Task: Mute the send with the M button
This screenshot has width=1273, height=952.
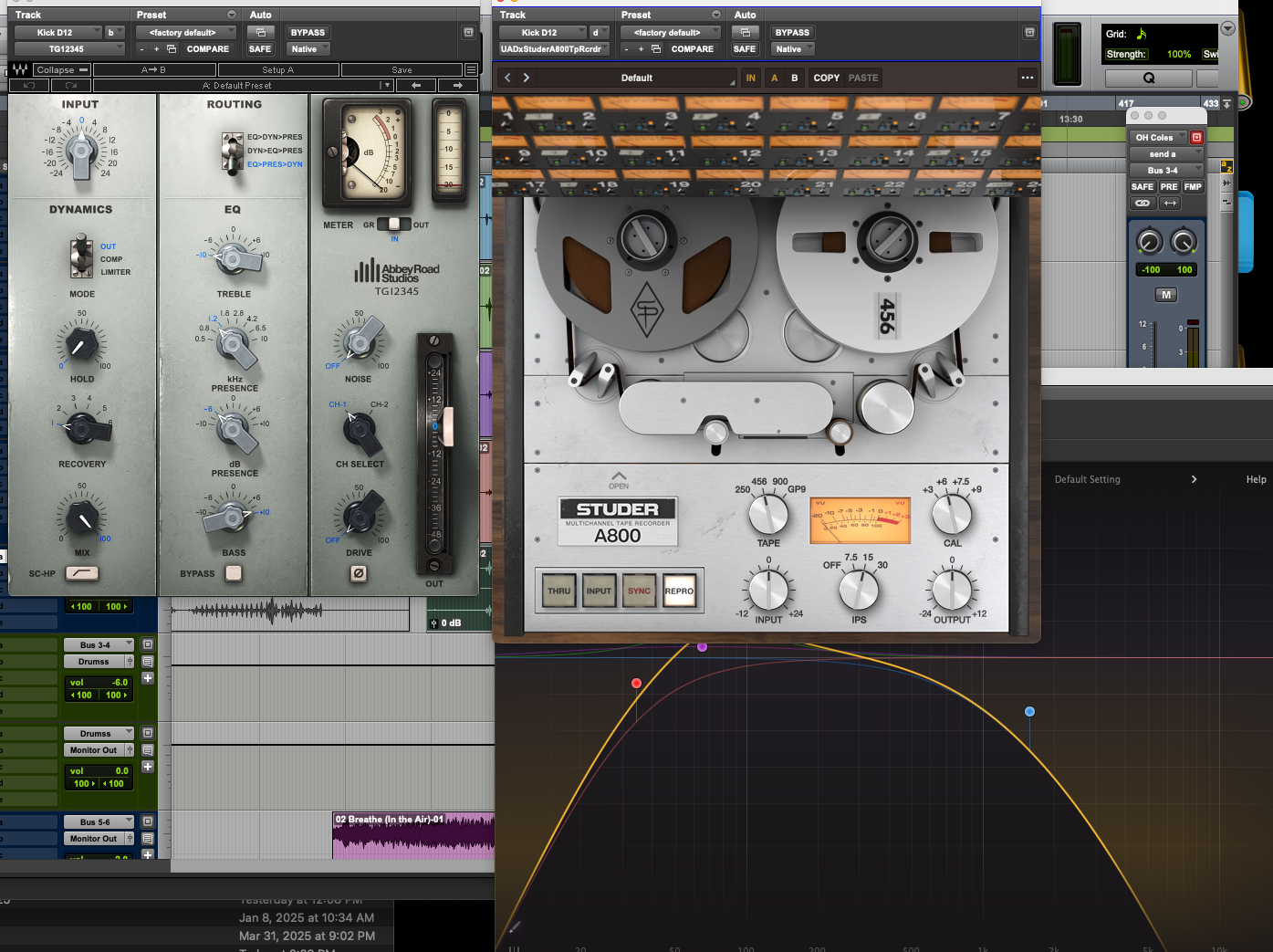Action: tap(1166, 295)
